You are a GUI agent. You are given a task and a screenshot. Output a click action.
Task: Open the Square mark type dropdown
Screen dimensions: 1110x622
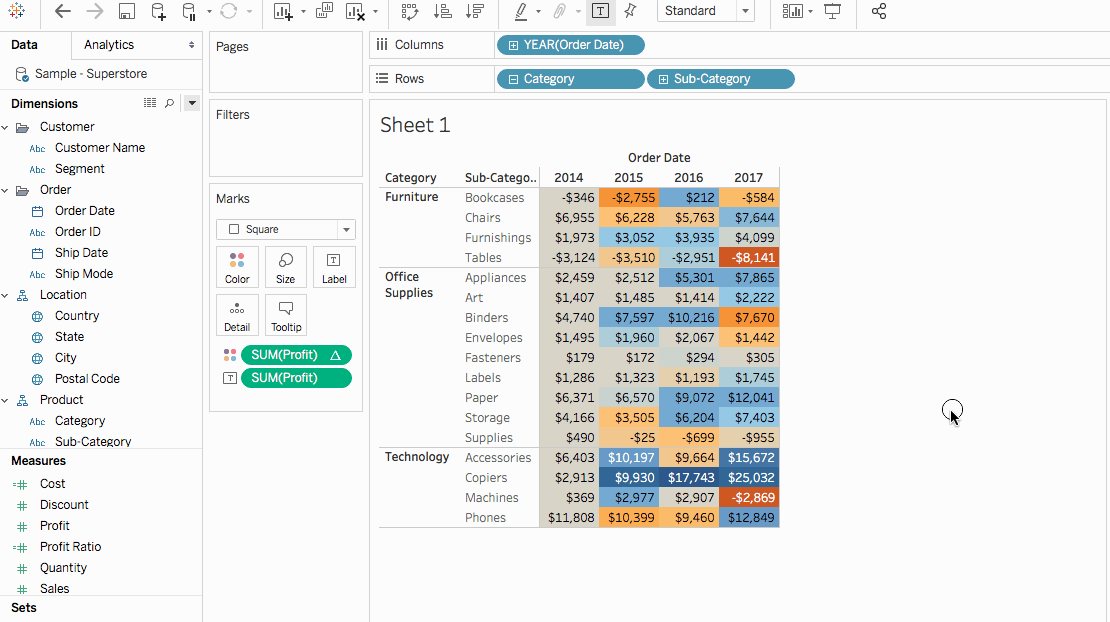pos(345,229)
